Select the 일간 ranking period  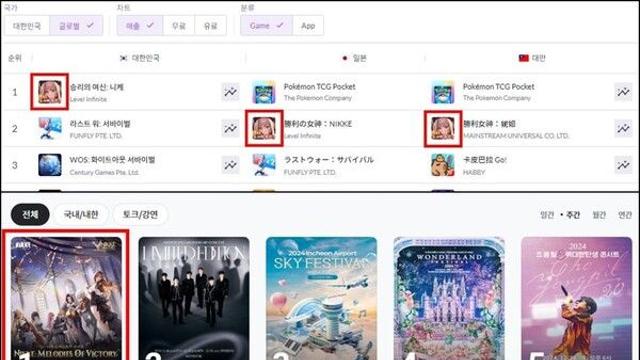point(547,215)
